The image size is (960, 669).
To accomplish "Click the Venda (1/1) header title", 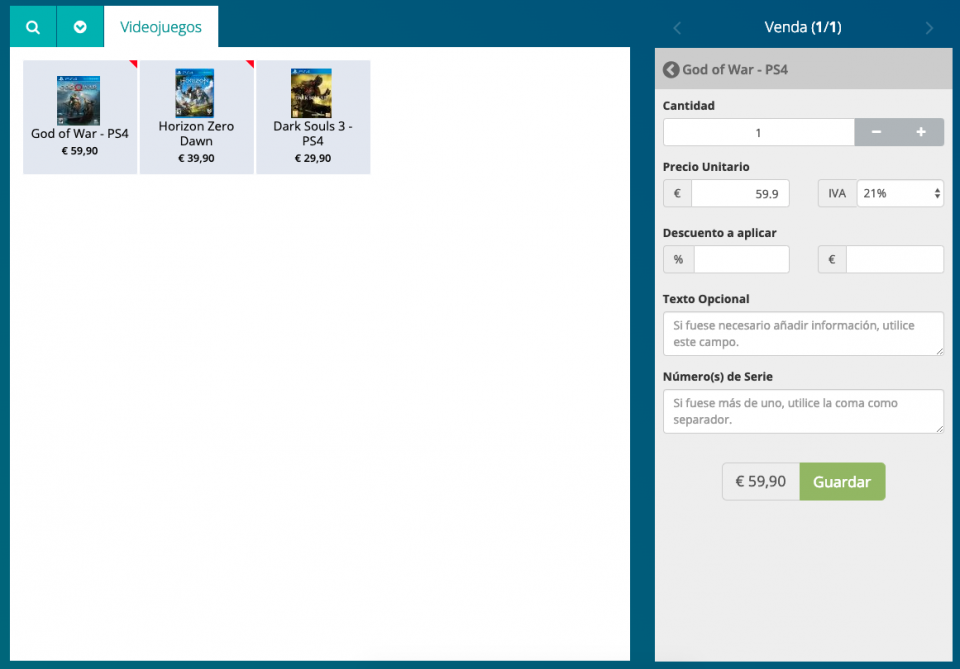I will click(x=802, y=28).
